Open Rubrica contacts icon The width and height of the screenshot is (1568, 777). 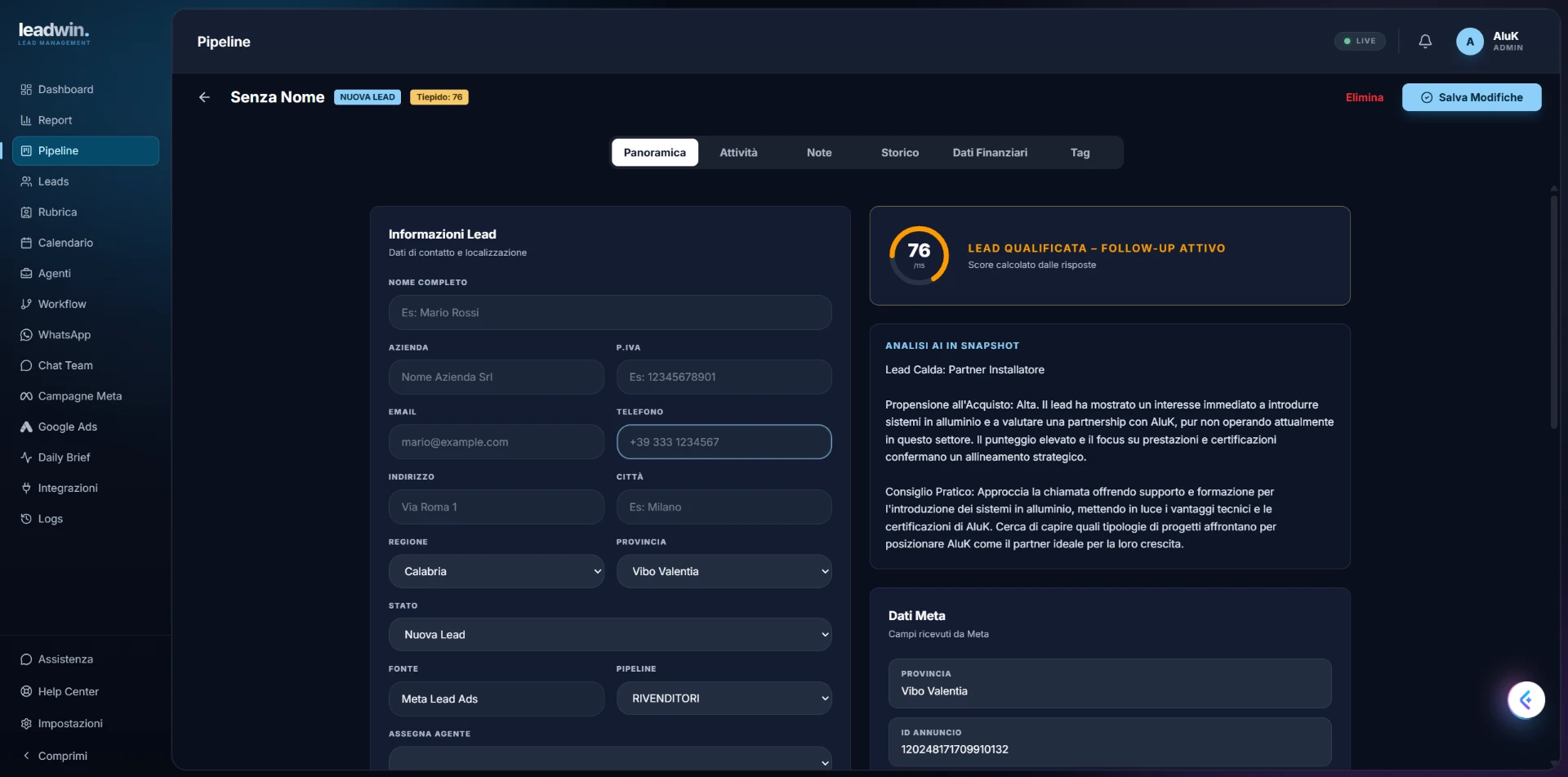(x=26, y=212)
